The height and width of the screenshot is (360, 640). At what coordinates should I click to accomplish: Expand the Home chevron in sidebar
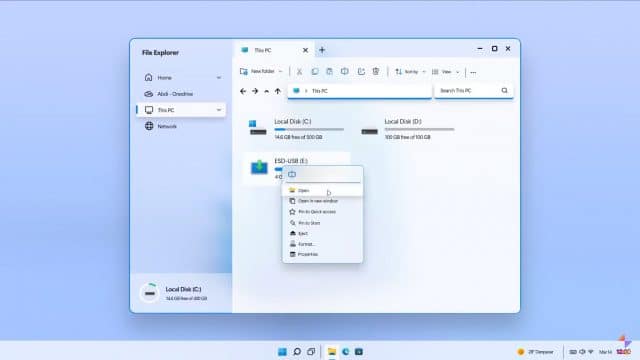click(x=219, y=78)
